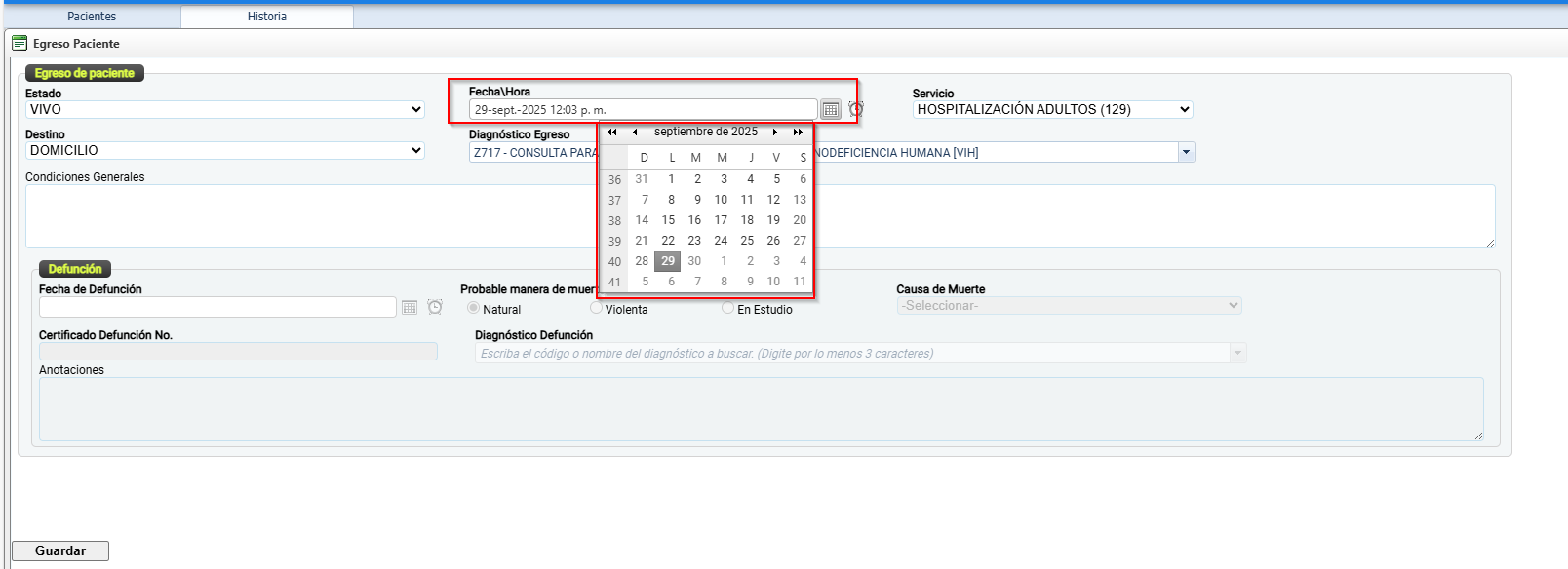Select the Violenta radio option

pyautogui.click(x=596, y=308)
